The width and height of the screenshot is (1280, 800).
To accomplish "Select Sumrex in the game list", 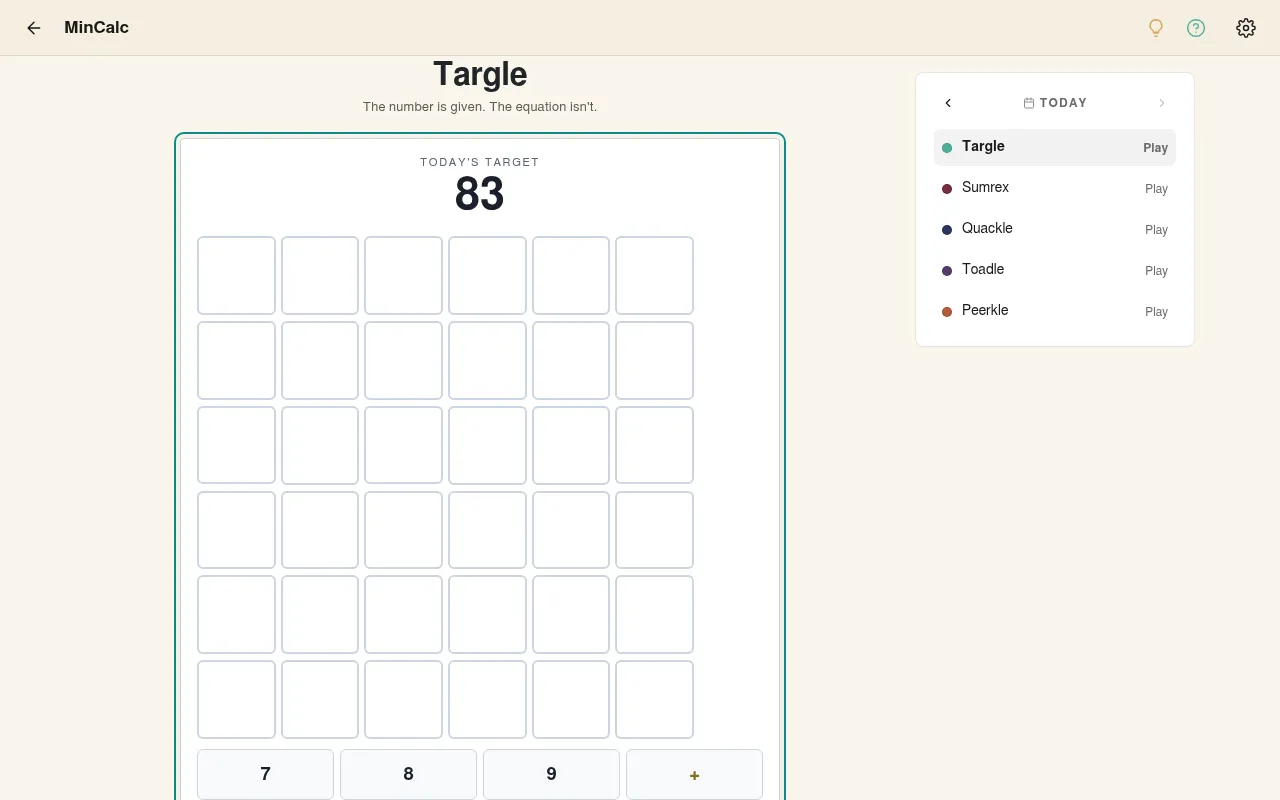I will click(x=1055, y=188).
